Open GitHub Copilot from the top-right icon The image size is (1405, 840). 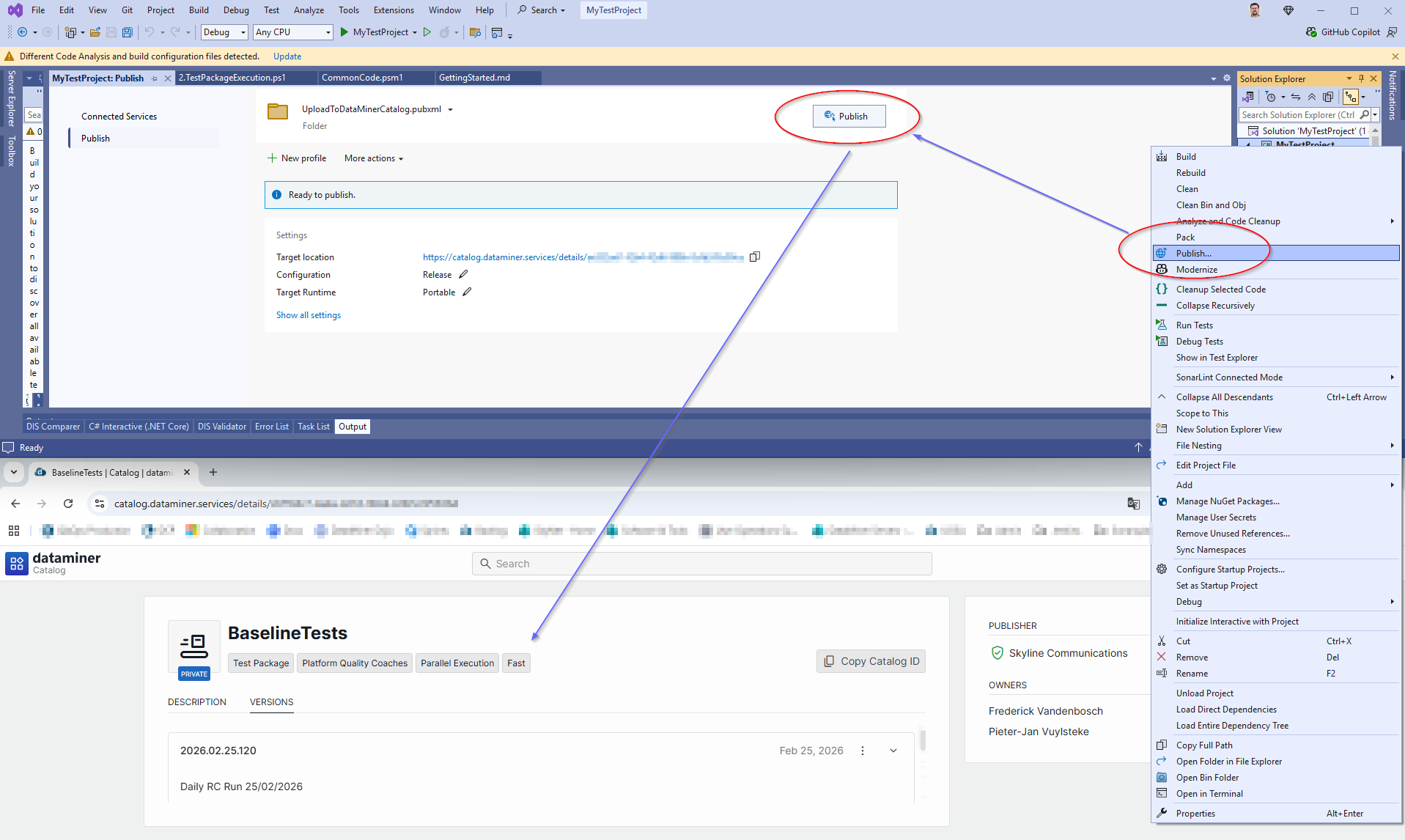1312,32
